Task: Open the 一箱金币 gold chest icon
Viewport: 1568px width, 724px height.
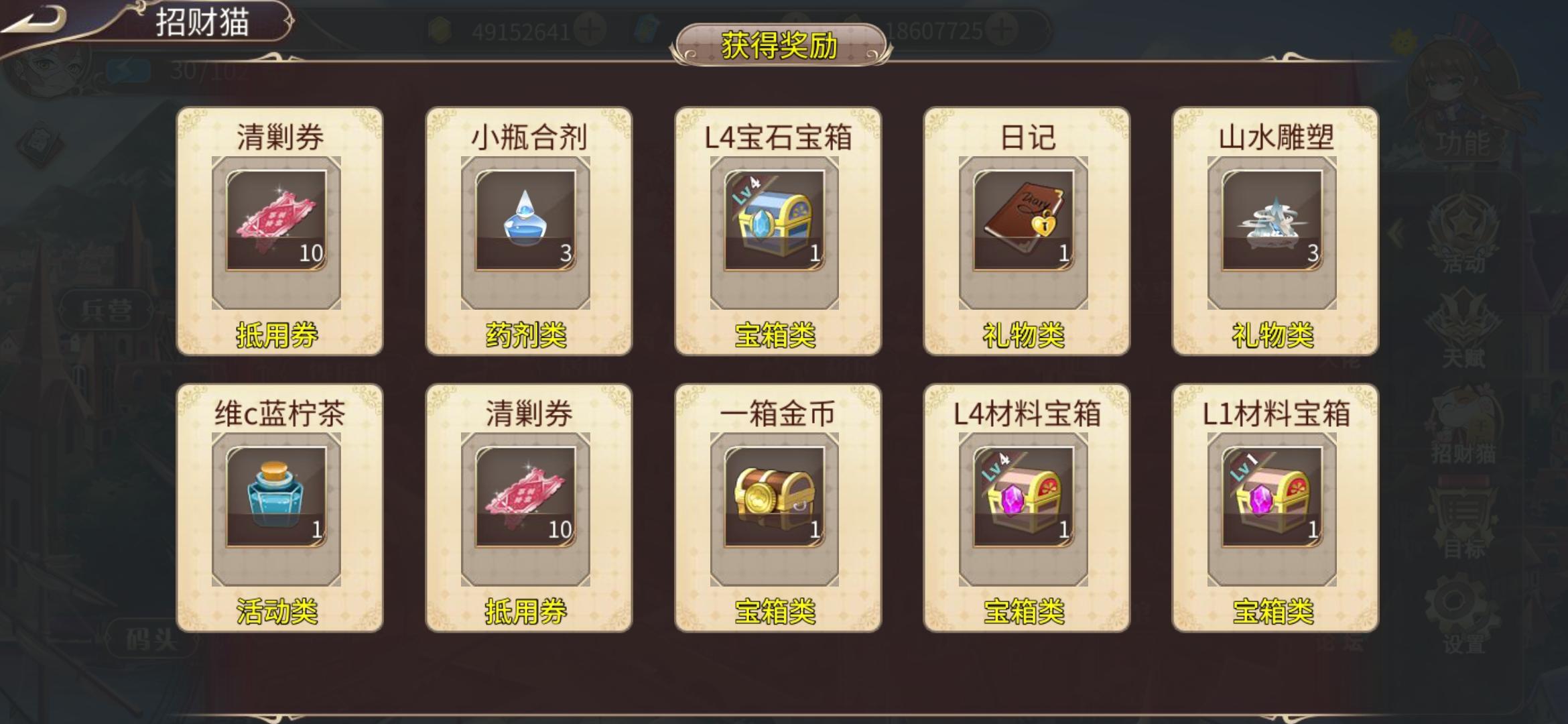Action: (x=775, y=497)
